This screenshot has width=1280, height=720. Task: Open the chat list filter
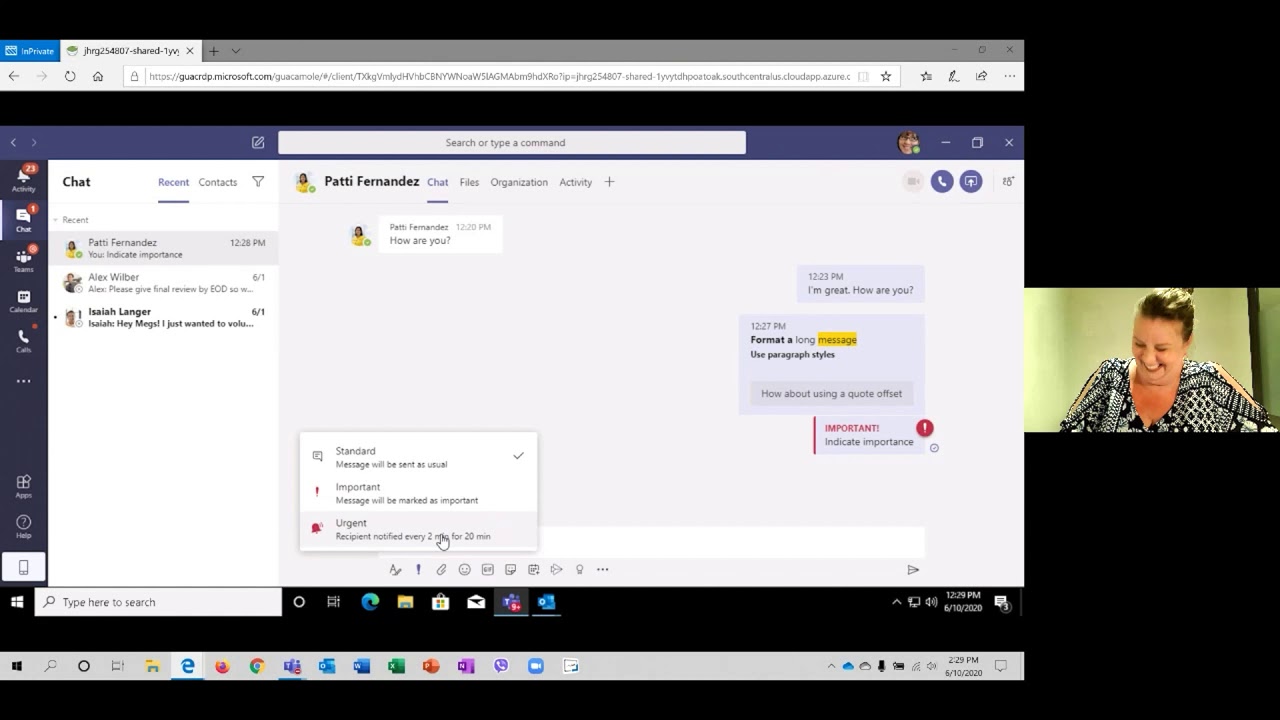pos(258,182)
